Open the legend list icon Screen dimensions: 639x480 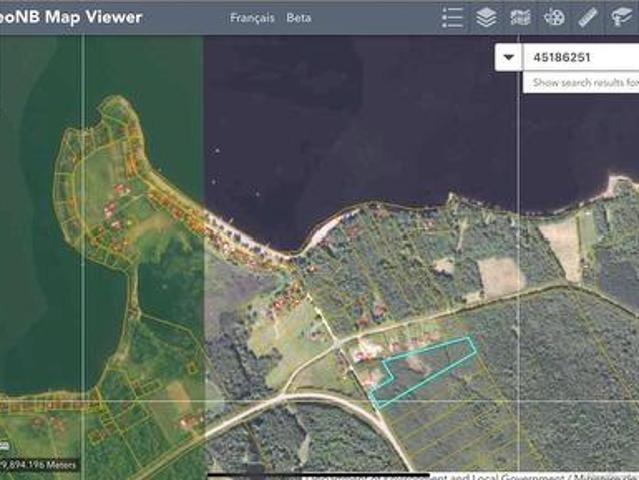point(453,18)
